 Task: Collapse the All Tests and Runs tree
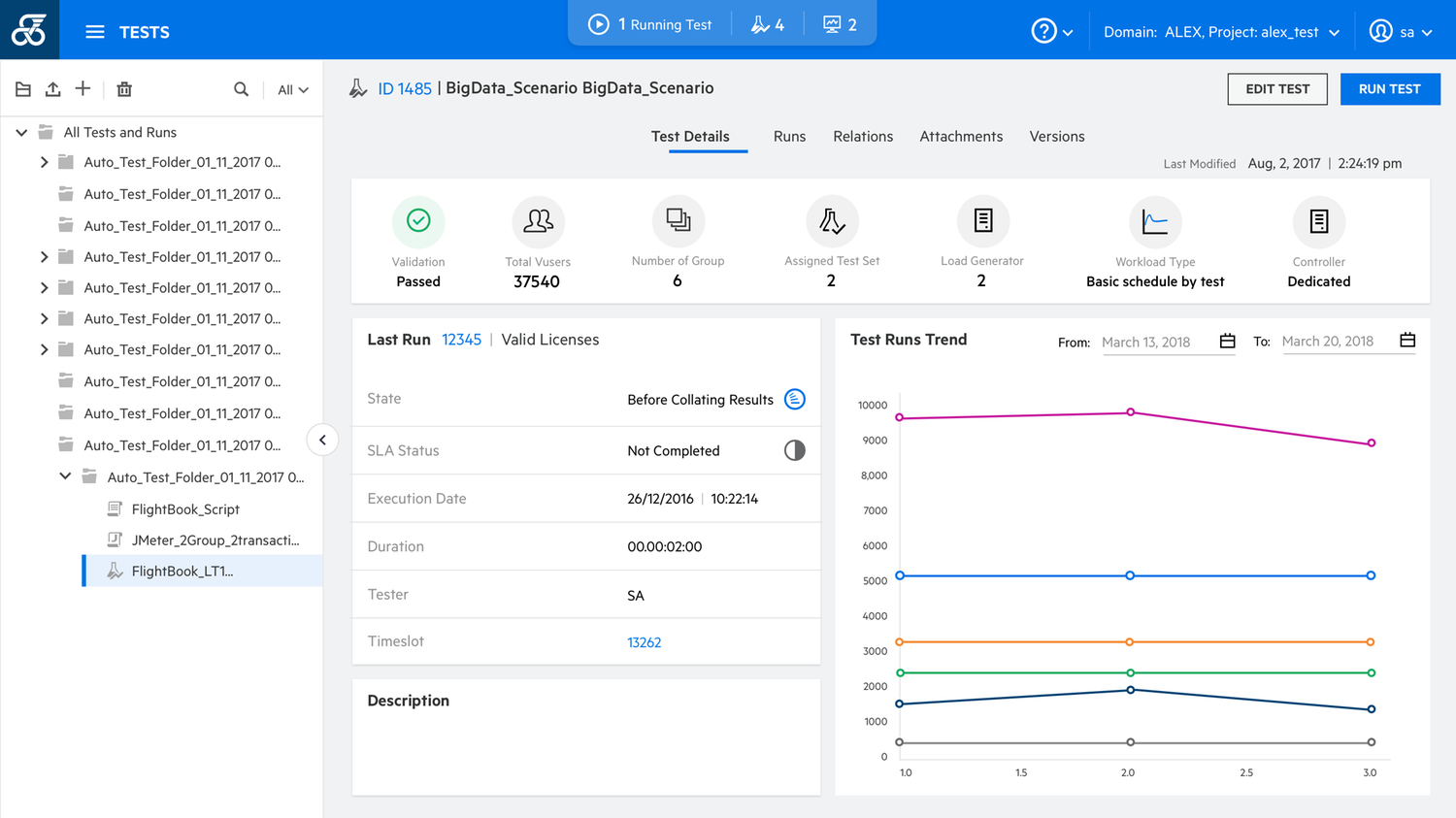click(21, 132)
